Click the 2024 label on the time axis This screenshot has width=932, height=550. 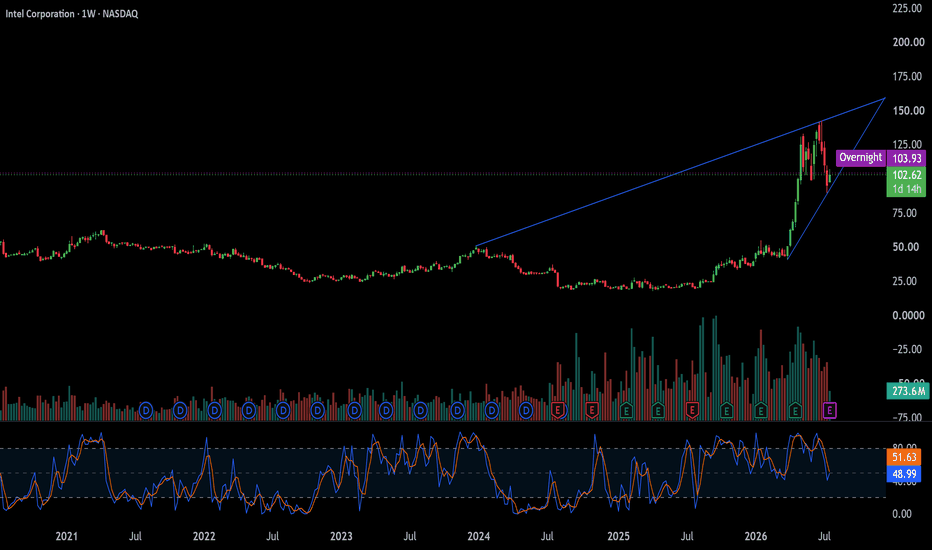(478, 536)
